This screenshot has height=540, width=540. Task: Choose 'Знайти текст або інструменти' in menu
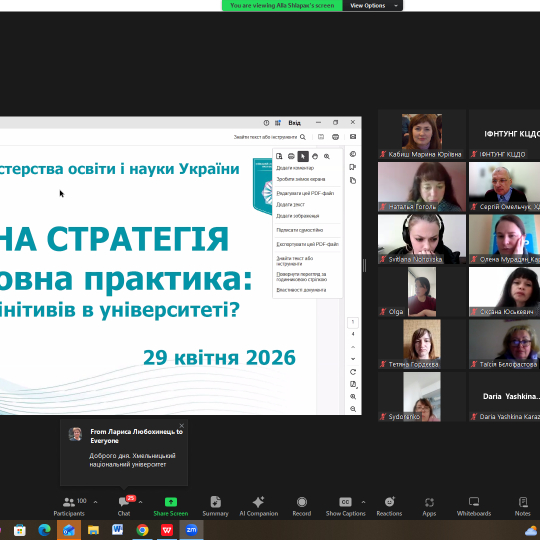295,261
